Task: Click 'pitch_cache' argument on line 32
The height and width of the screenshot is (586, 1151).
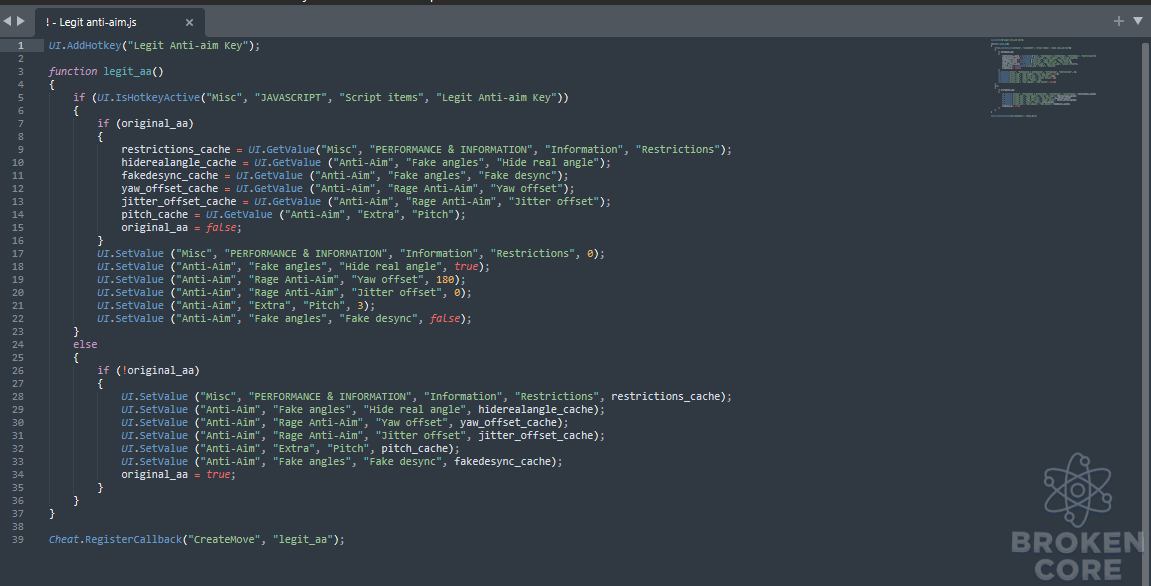Action: click(x=414, y=449)
